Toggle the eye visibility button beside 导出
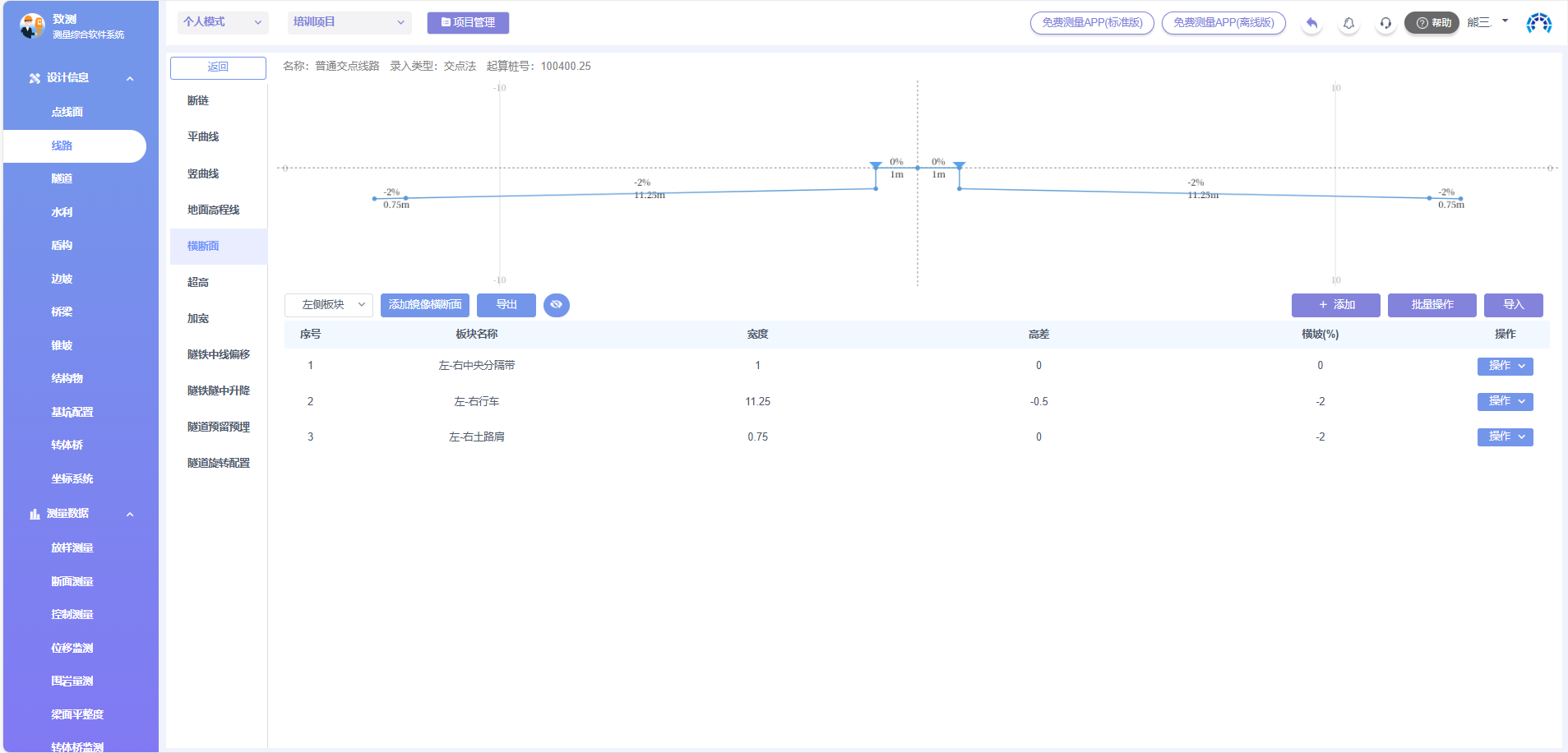Screen dimensions: 1568x753 [x=557, y=305]
